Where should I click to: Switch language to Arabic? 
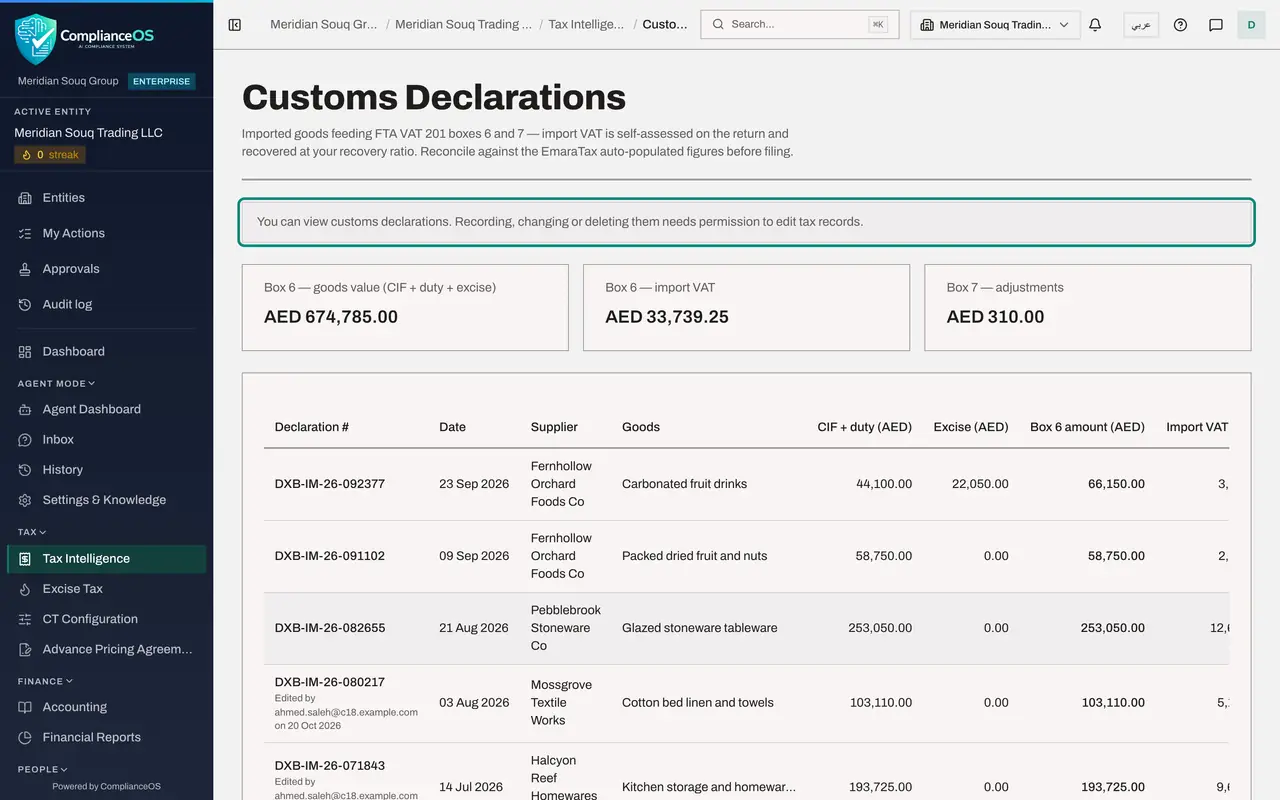pyautogui.click(x=1141, y=25)
